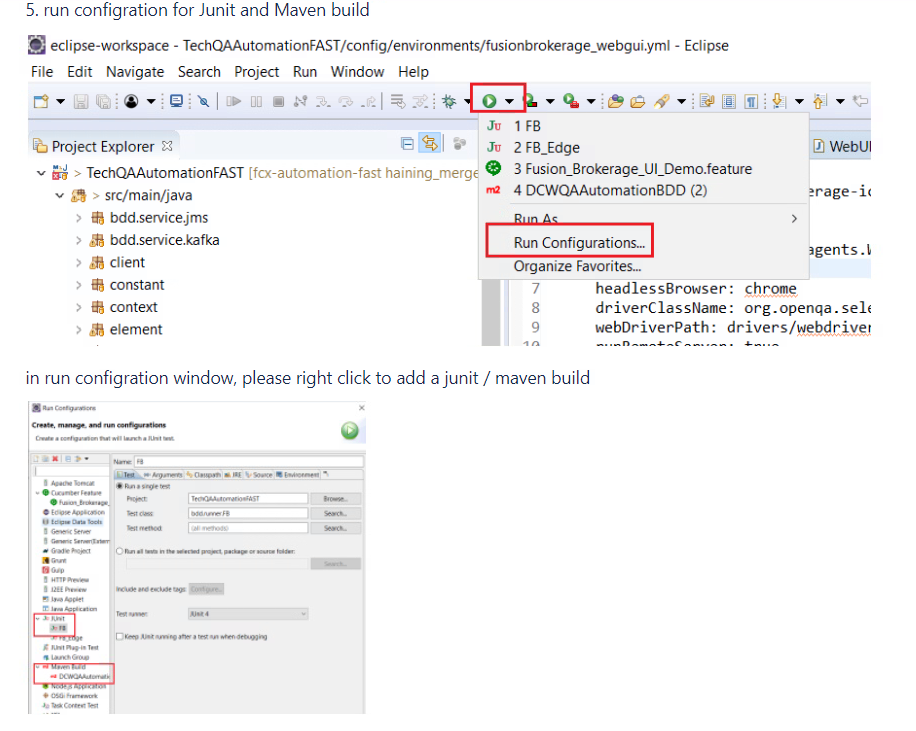Viewport: 916px width, 731px height.
Task: Expand the bdd.service.kafka package
Action: pyautogui.click(x=78, y=240)
